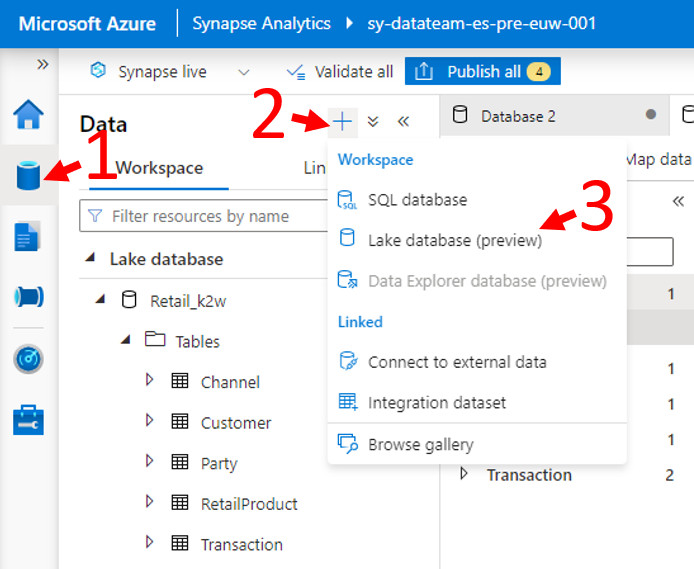Click the SQL database icon in menu
The height and width of the screenshot is (569, 694).
(347, 200)
